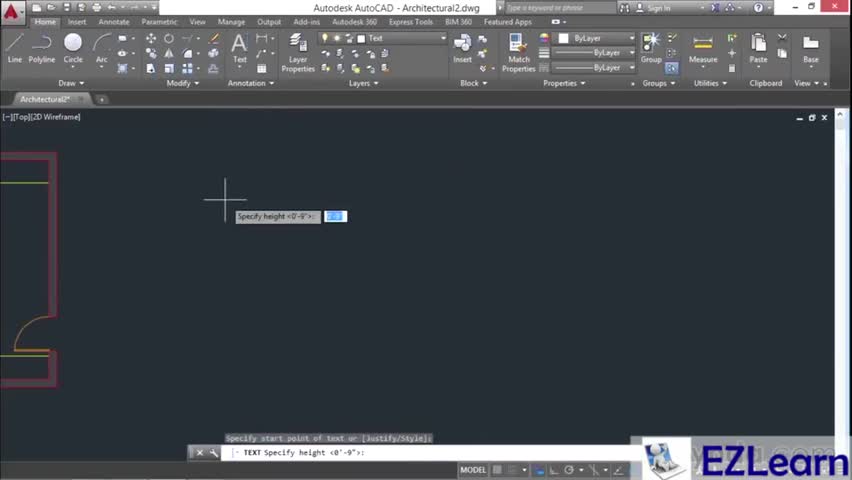The width and height of the screenshot is (852, 480).
Task: Click the Customize wrench icon in command line
Action: [x=214, y=452]
